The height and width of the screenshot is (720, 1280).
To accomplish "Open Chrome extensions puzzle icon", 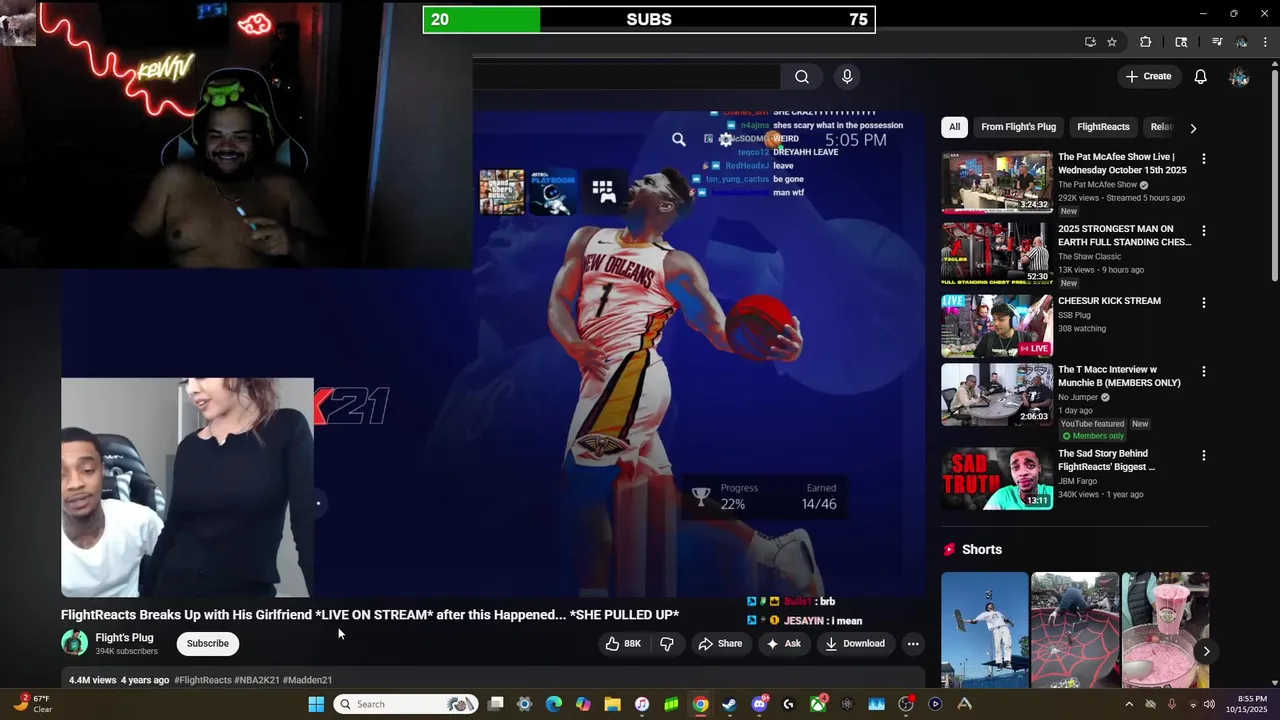I will coord(1146,42).
